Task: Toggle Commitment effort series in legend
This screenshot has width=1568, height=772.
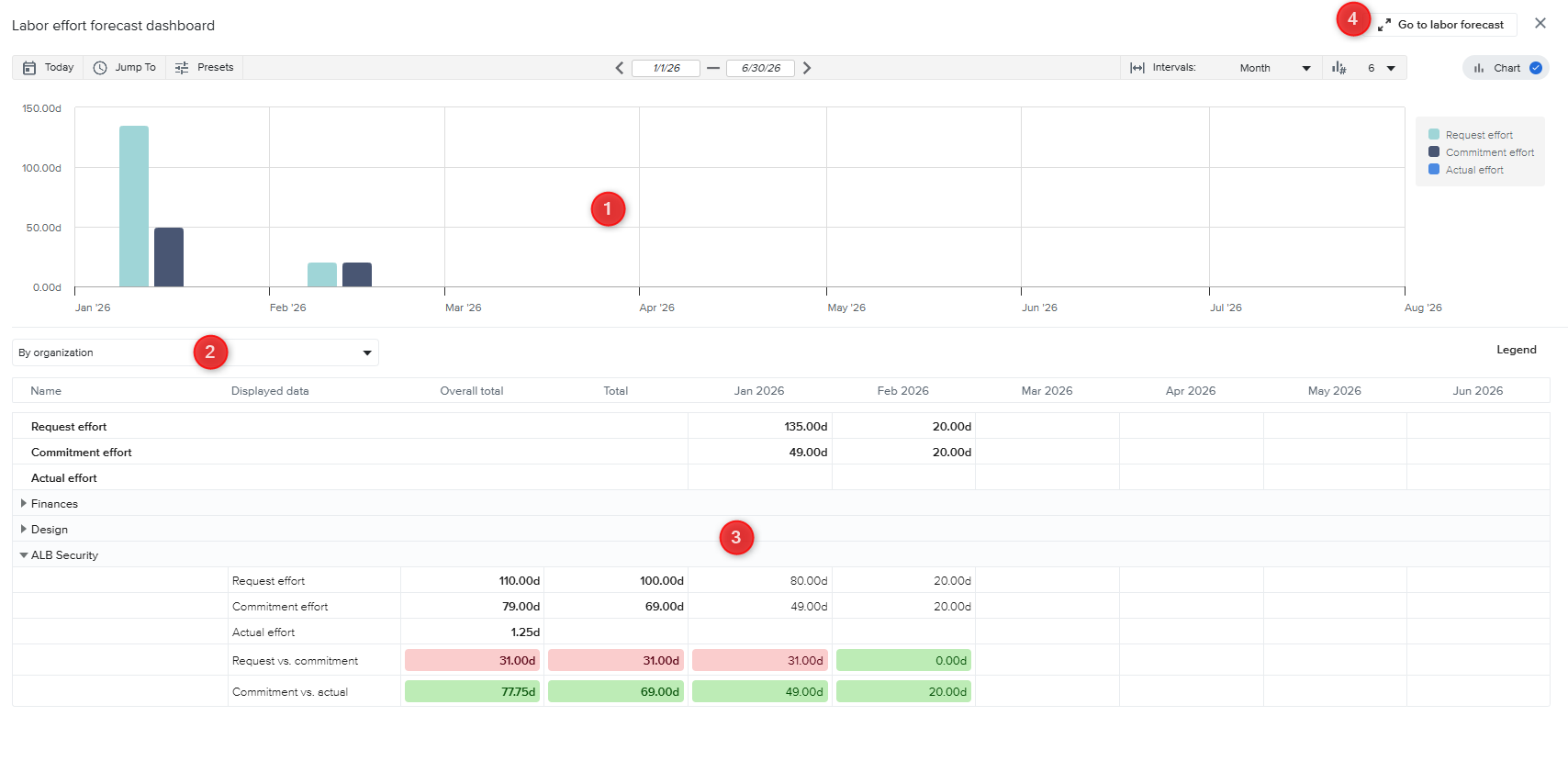Action: tap(1489, 152)
